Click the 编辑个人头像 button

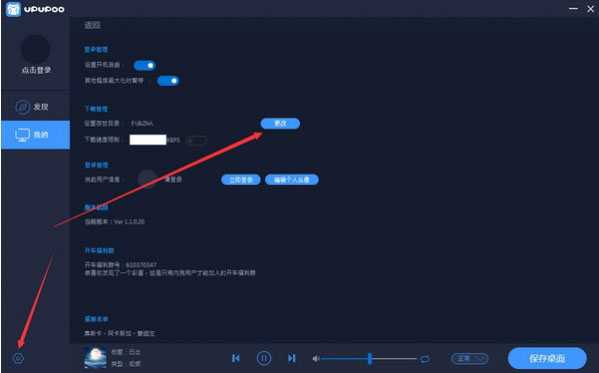tap(292, 180)
